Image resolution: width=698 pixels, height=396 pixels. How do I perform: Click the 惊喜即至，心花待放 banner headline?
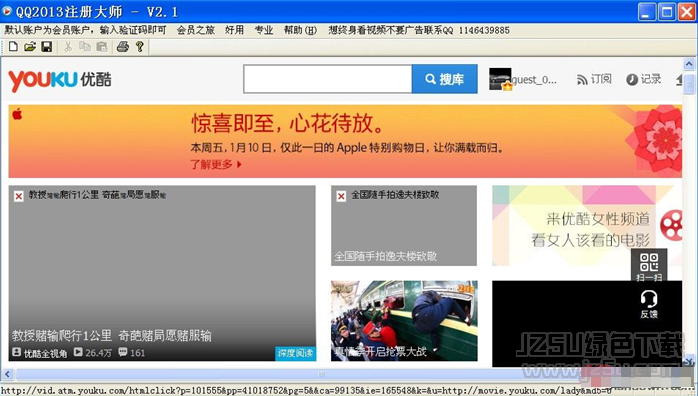tap(287, 123)
